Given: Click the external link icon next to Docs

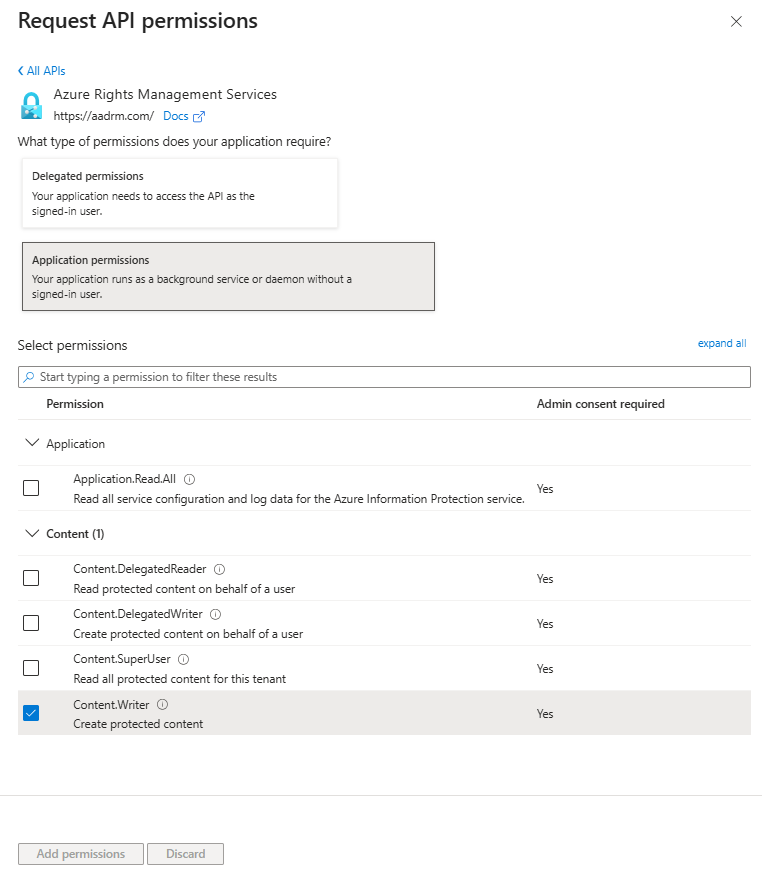Looking at the screenshot, I should coord(199,116).
